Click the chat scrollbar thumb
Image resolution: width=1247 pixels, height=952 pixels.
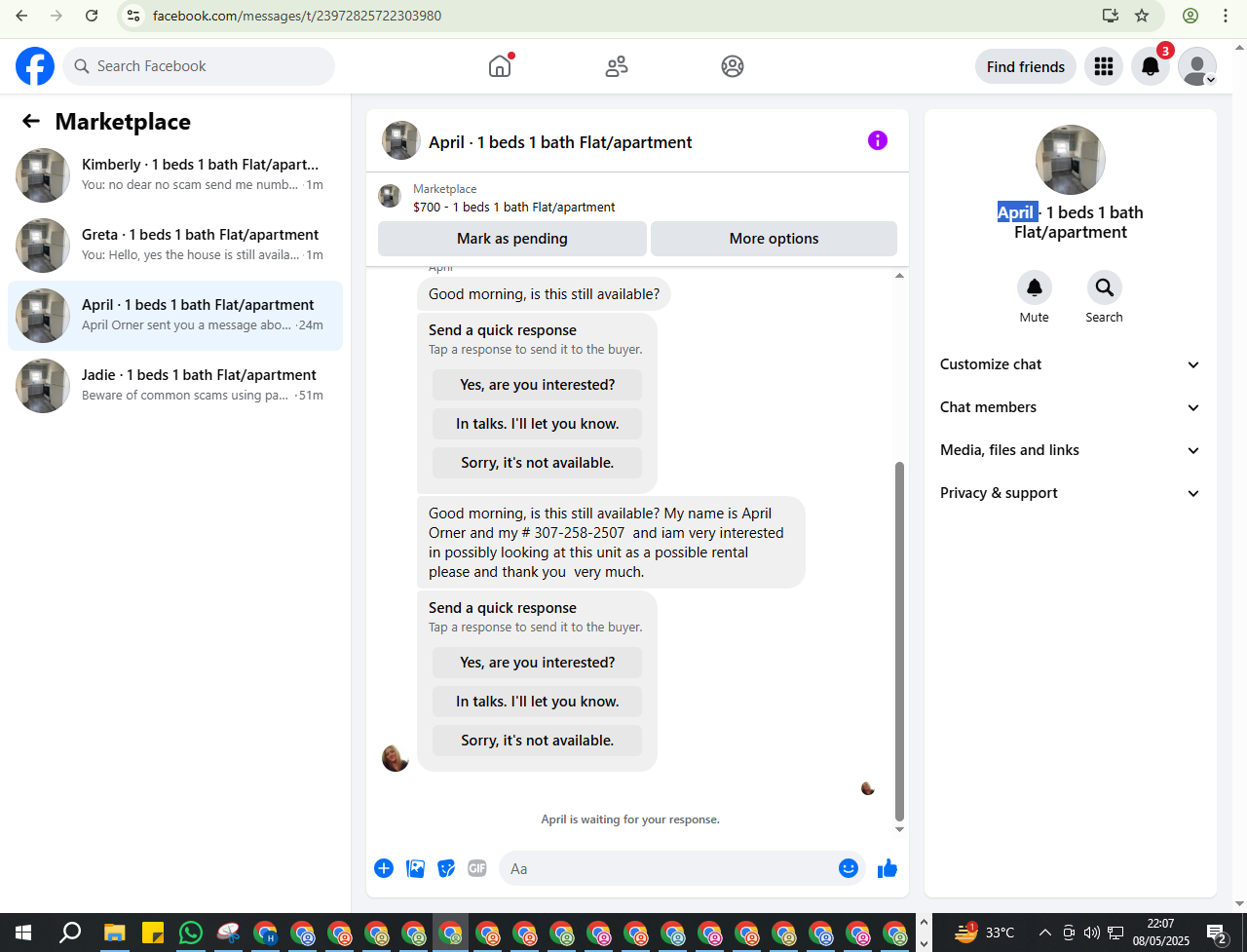coord(899,641)
